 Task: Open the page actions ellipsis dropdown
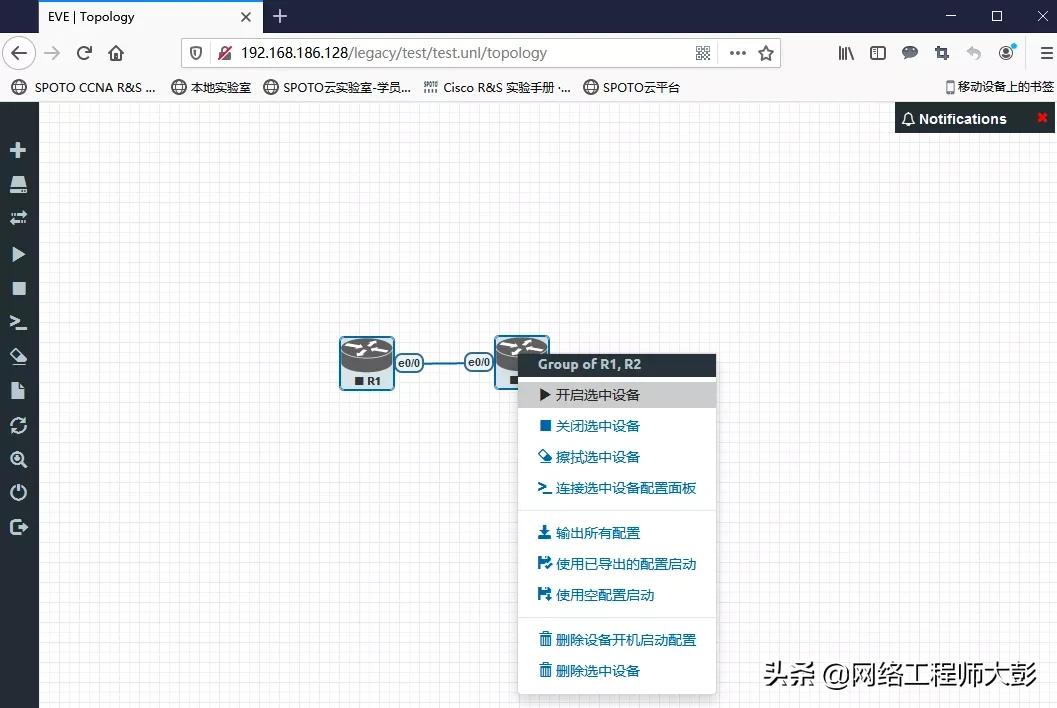(x=737, y=52)
